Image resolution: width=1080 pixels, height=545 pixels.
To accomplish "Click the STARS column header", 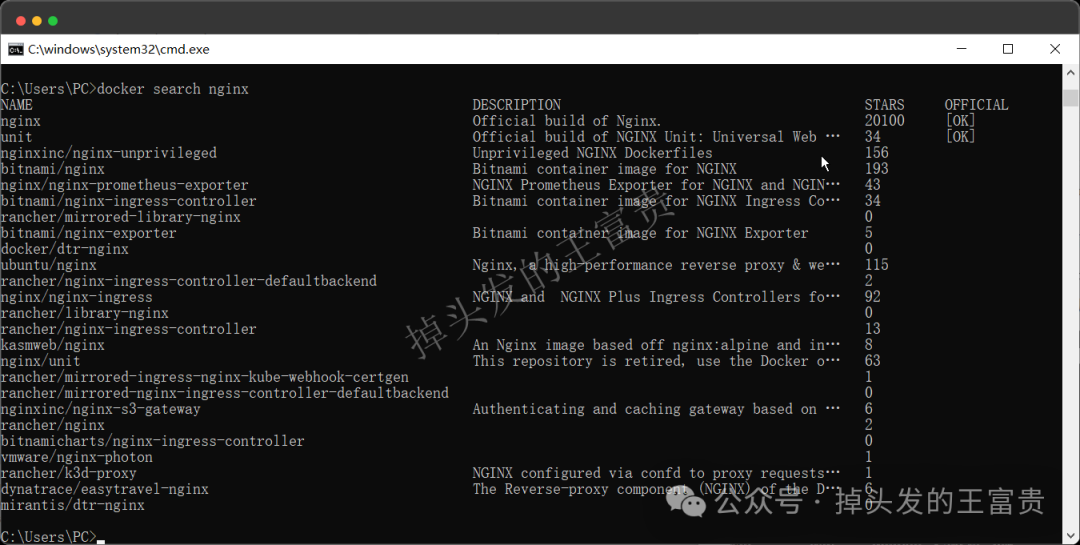I will pyautogui.click(x=884, y=105).
